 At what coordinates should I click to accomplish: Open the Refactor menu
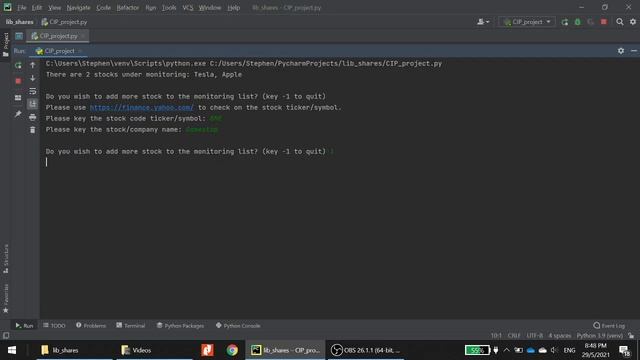(x=128, y=8)
